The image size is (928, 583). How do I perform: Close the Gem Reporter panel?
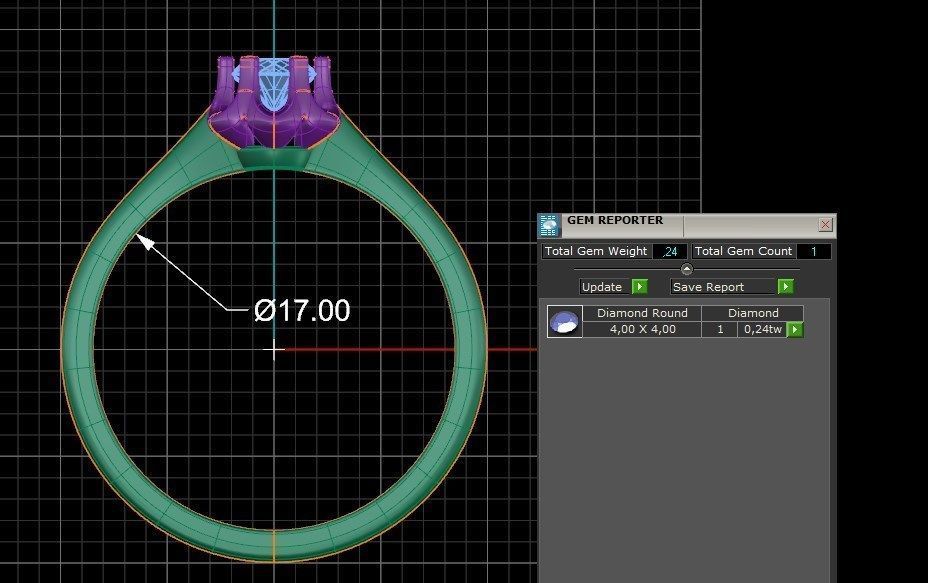[825, 224]
